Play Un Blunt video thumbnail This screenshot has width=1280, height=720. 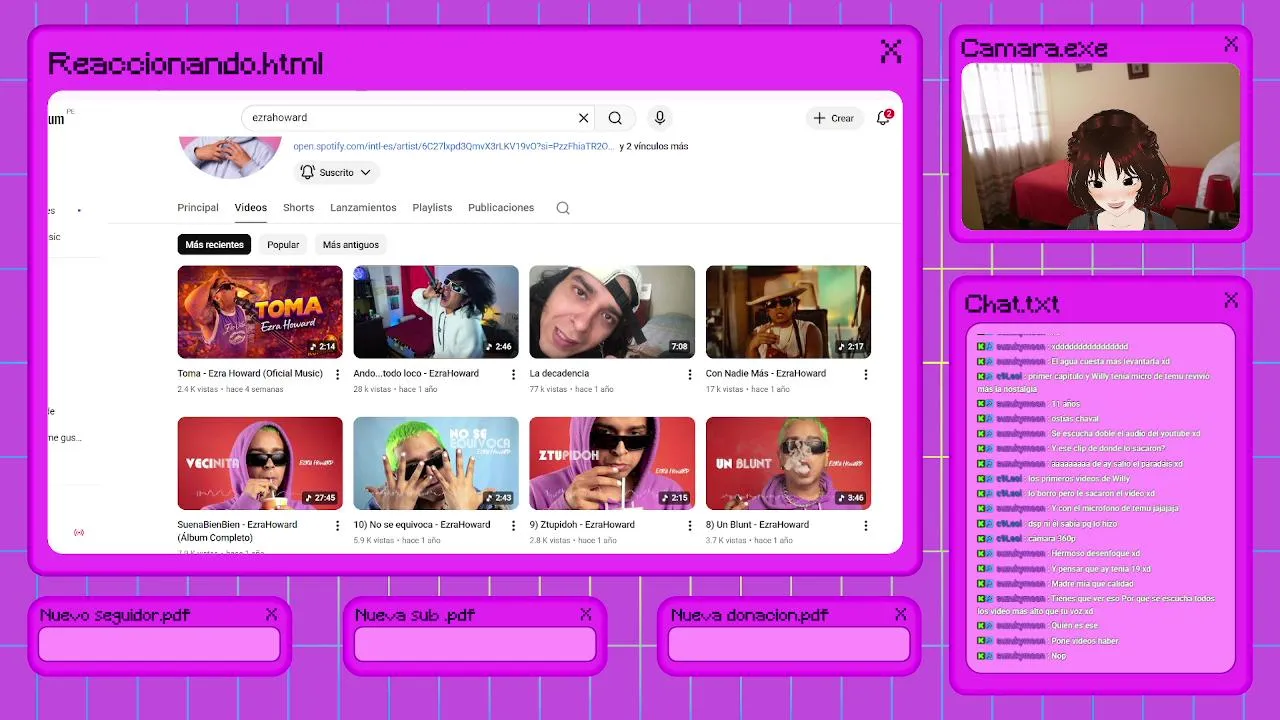tap(788, 463)
